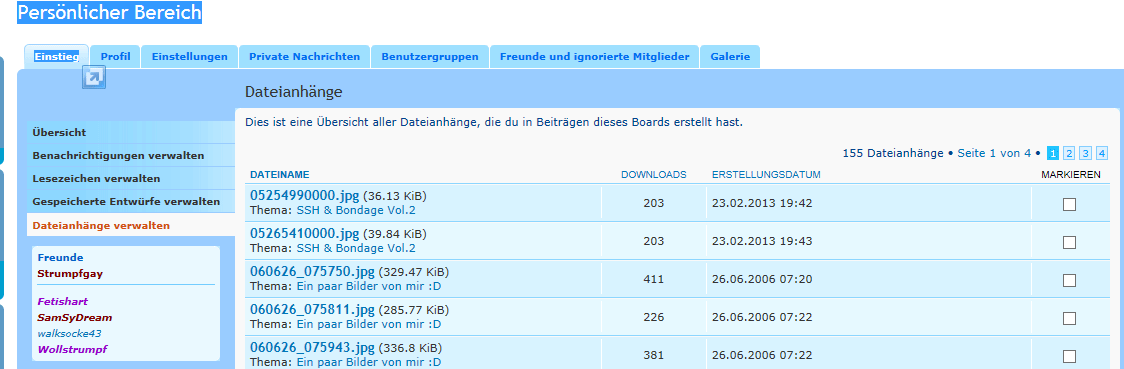Jump to page 4 of attachments
Screen dimensions: 1124x369
(1102, 153)
